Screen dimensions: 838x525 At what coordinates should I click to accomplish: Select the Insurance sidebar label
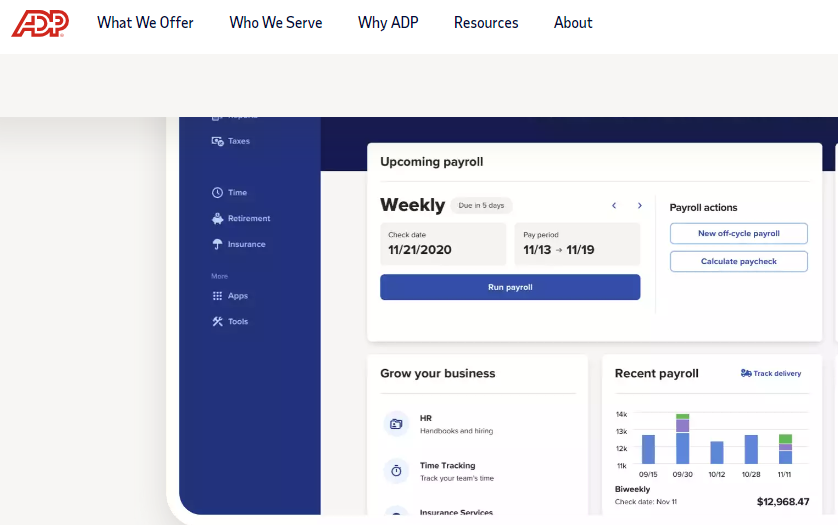[246, 244]
